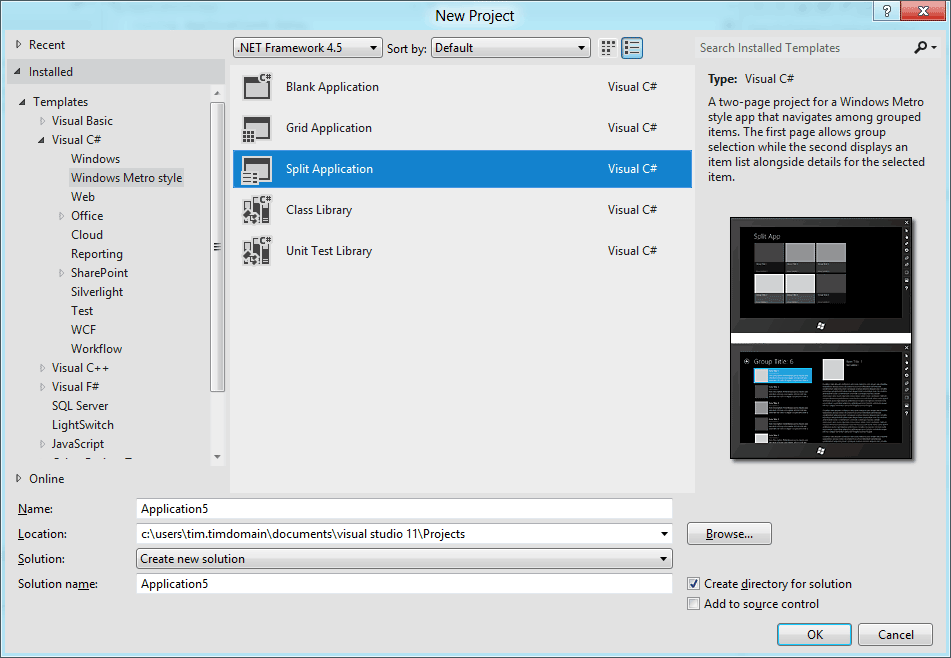Viewport: 951px width, 658px height.
Task: Click the Grid Application template icon
Action: pyautogui.click(x=257, y=128)
